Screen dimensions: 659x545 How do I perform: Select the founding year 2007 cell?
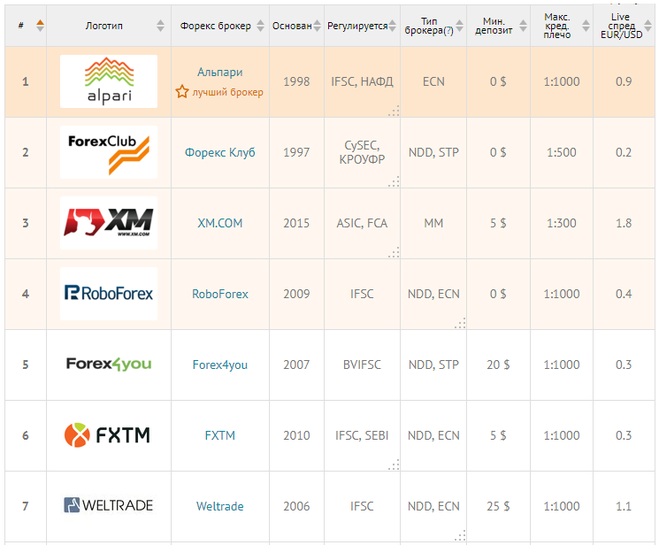(296, 364)
